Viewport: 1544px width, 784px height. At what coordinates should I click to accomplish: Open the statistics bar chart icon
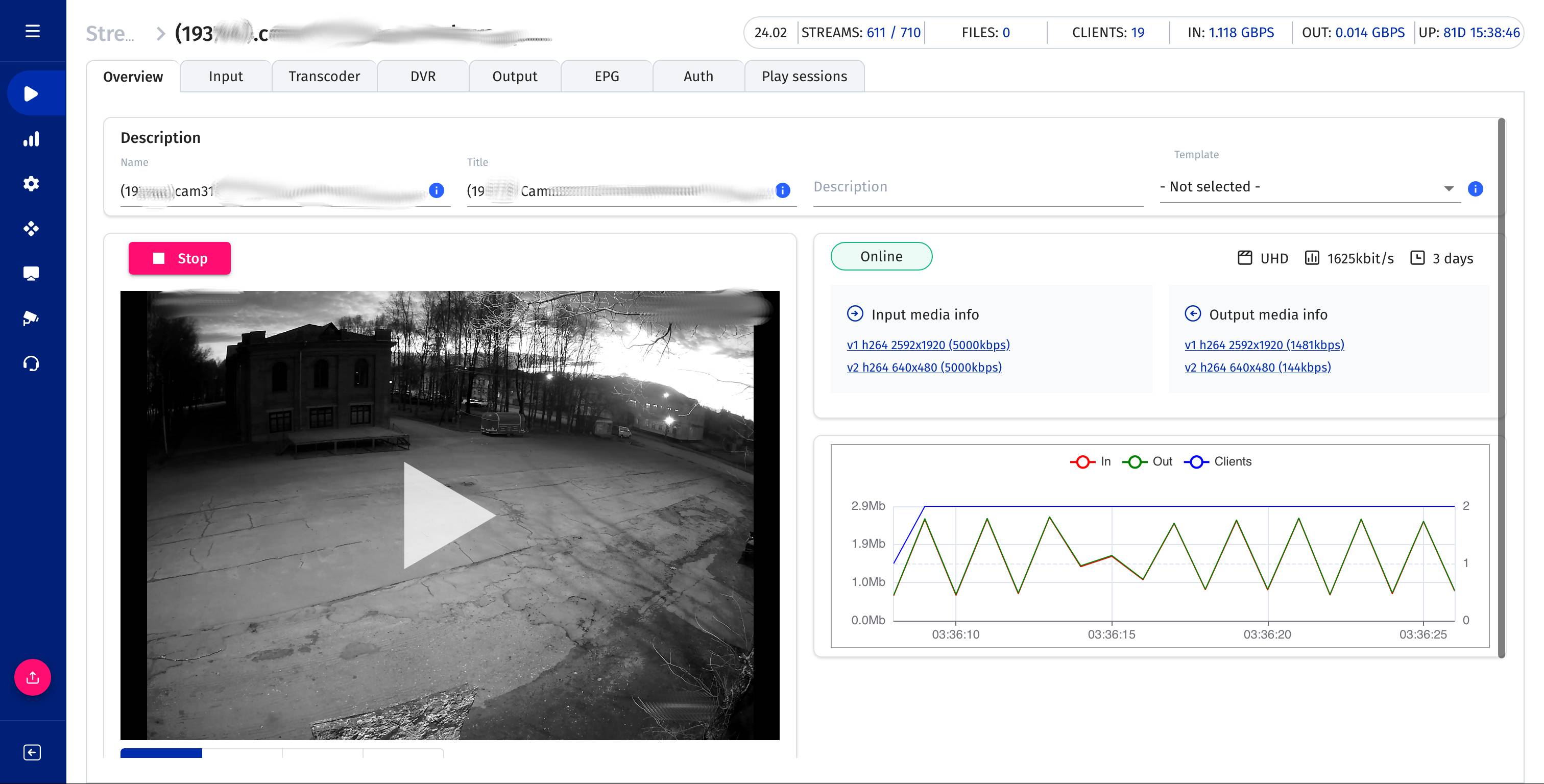coord(31,139)
